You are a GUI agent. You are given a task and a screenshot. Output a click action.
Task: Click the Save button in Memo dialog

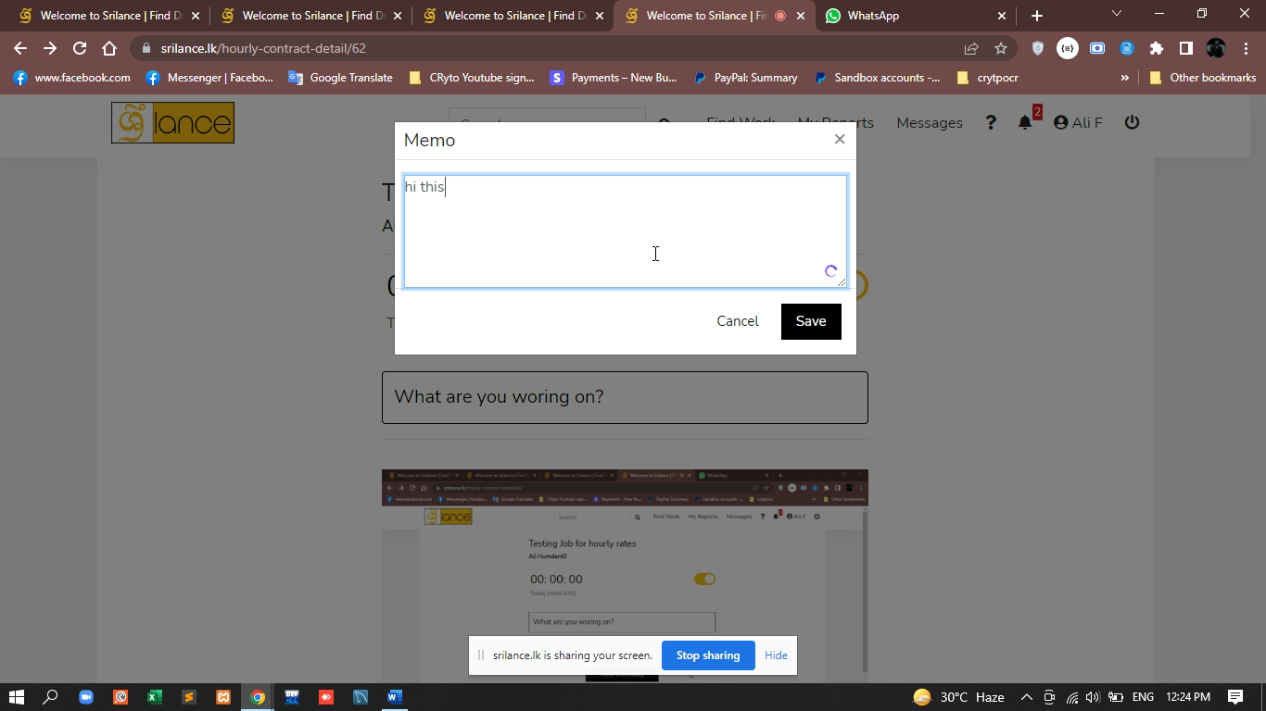810,321
